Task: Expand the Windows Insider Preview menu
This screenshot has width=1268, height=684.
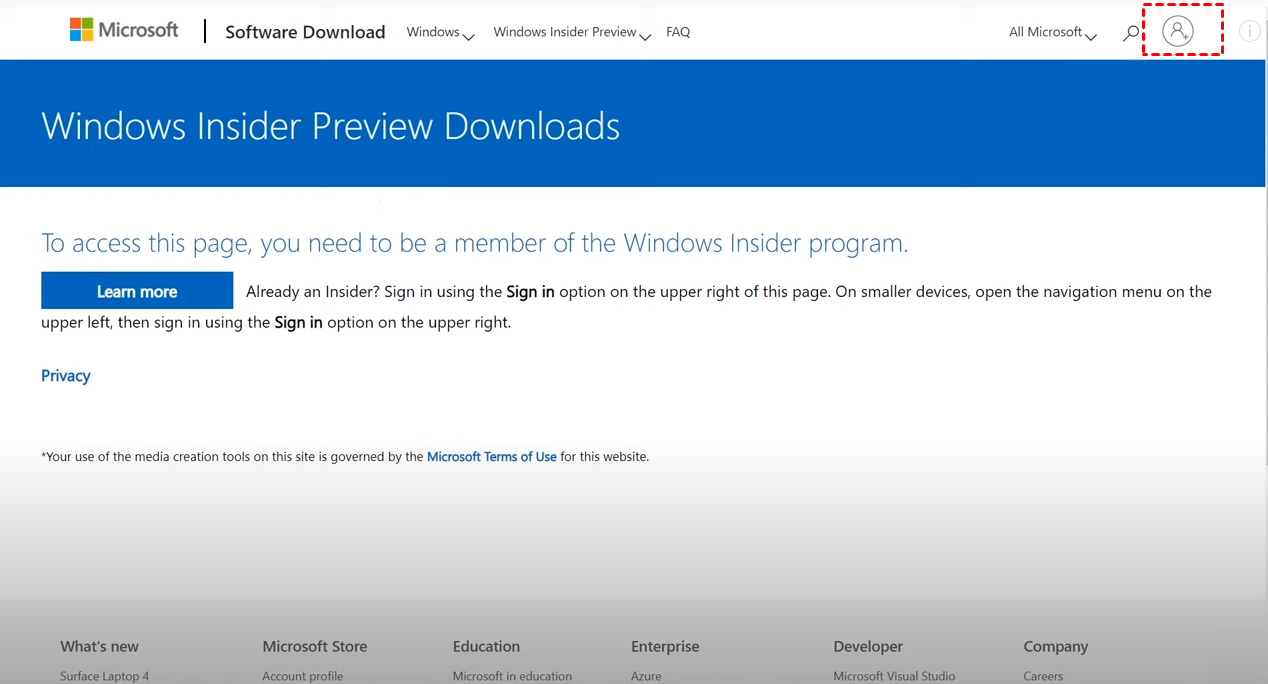Action: [x=572, y=33]
